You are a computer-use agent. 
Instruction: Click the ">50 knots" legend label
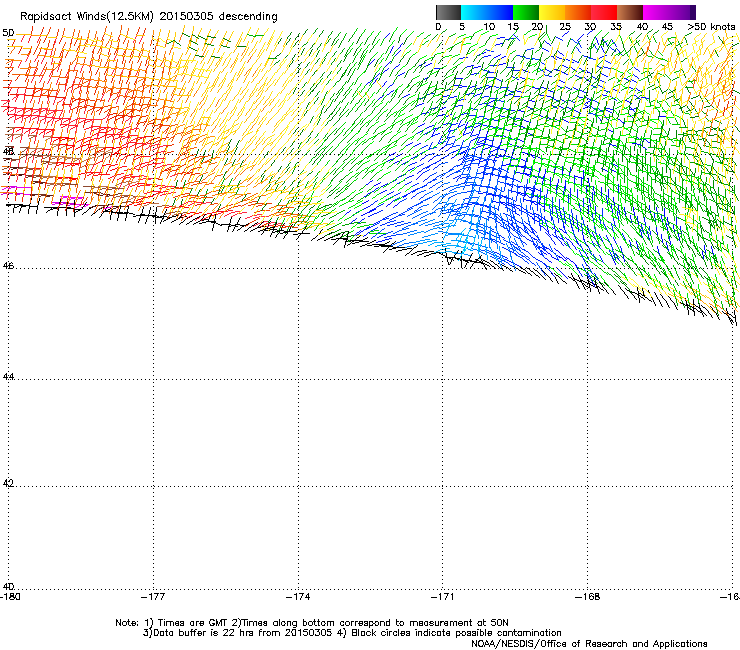[712, 27]
